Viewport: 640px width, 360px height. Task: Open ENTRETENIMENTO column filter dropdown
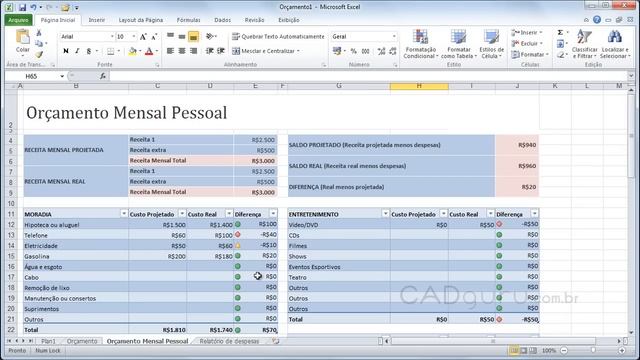[x=385, y=214]
